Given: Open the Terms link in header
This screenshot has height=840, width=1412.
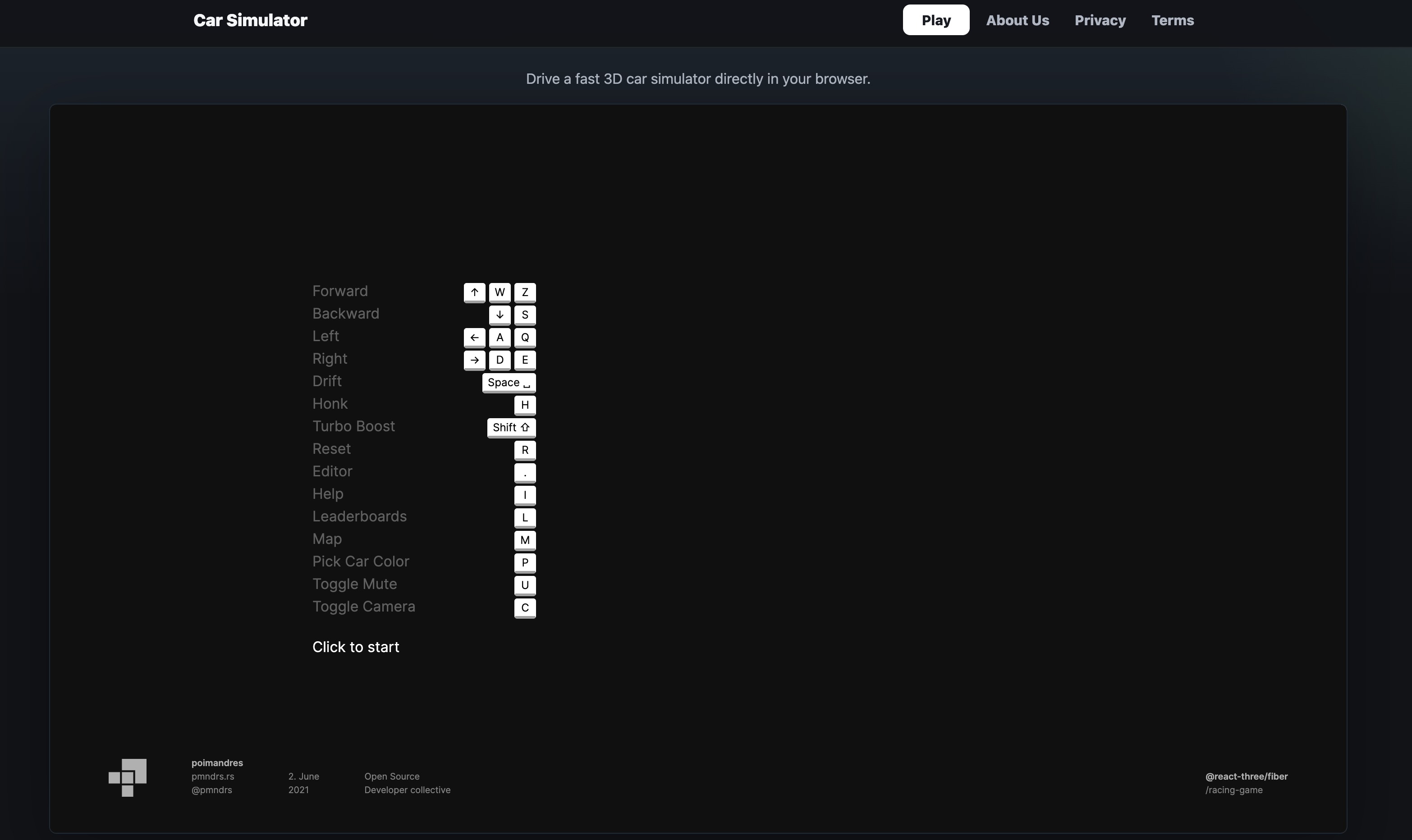Looking at the screenshot, I should tap(1173, 20).
